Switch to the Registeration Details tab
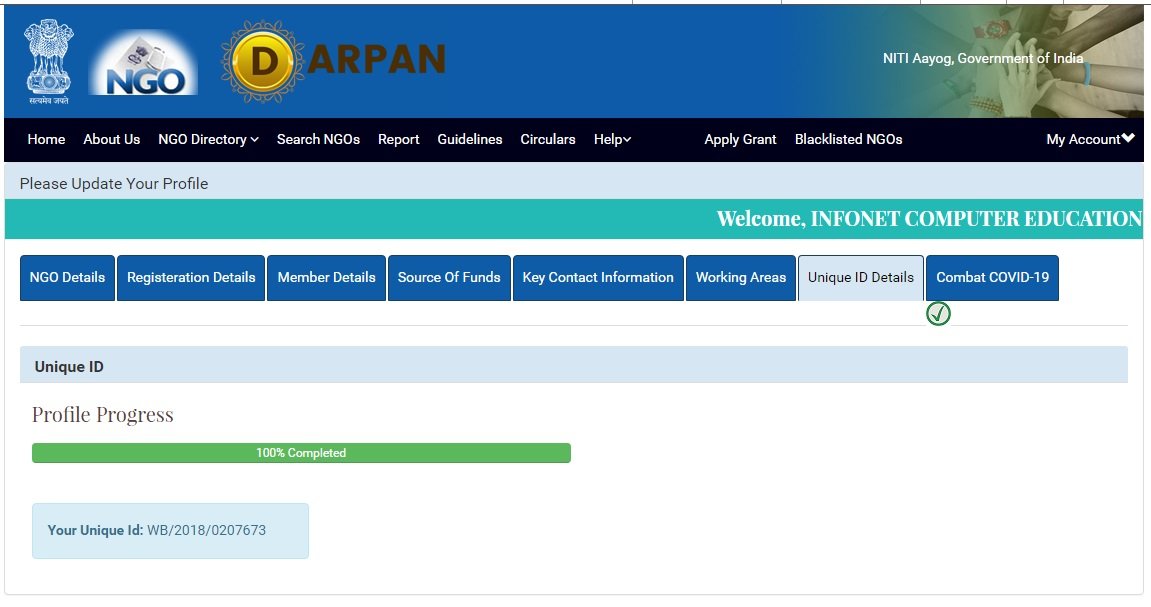 click(x=191, y=277)
